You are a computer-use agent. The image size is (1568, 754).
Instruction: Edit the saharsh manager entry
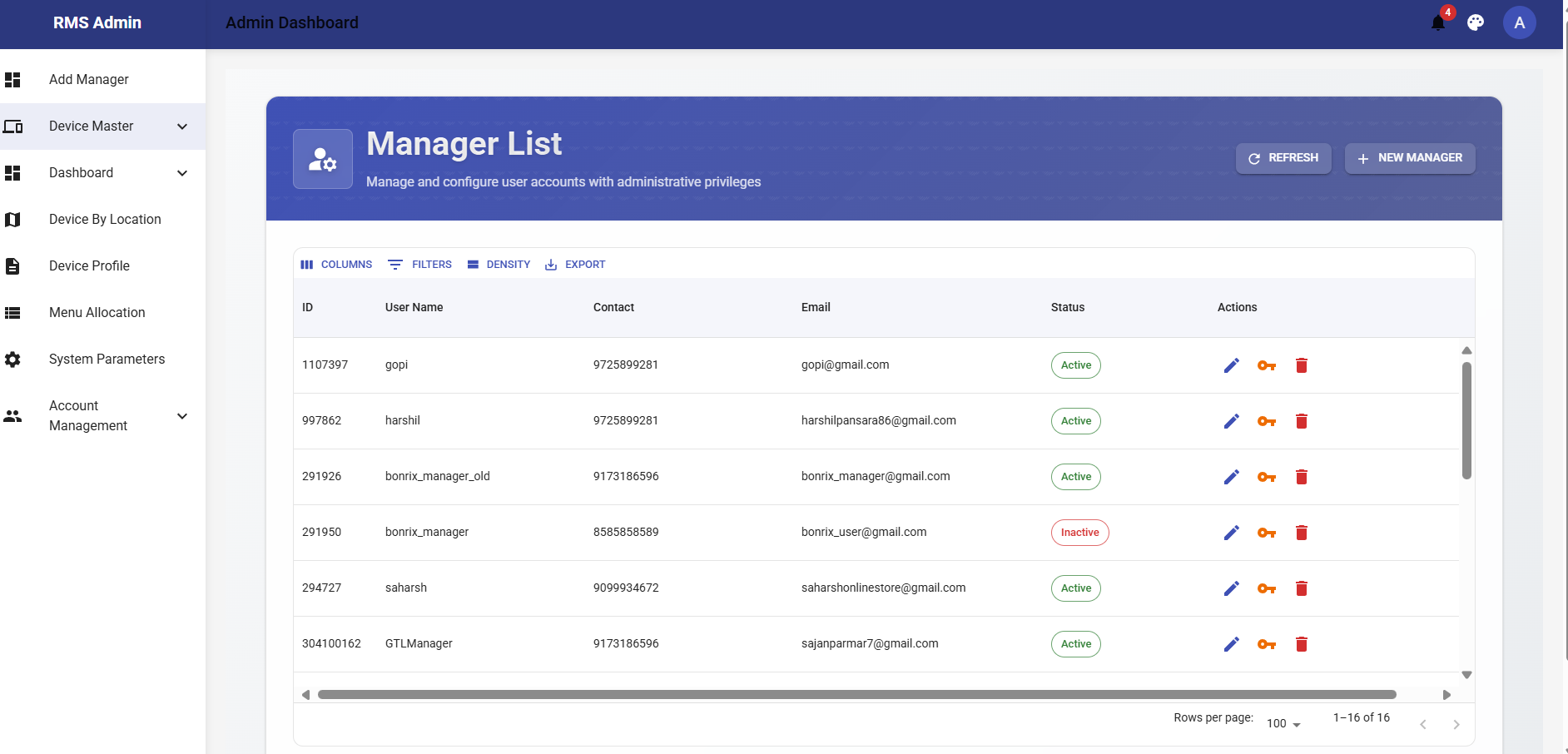click(1232, 588)
